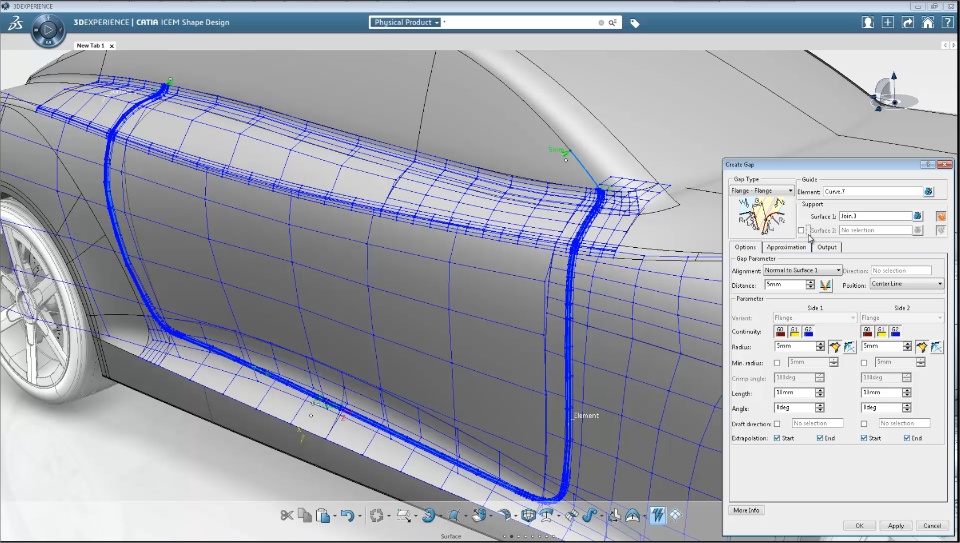The image size is (960, 543).
Task: Click the Undo arrow icon
Action: point(347,515)
